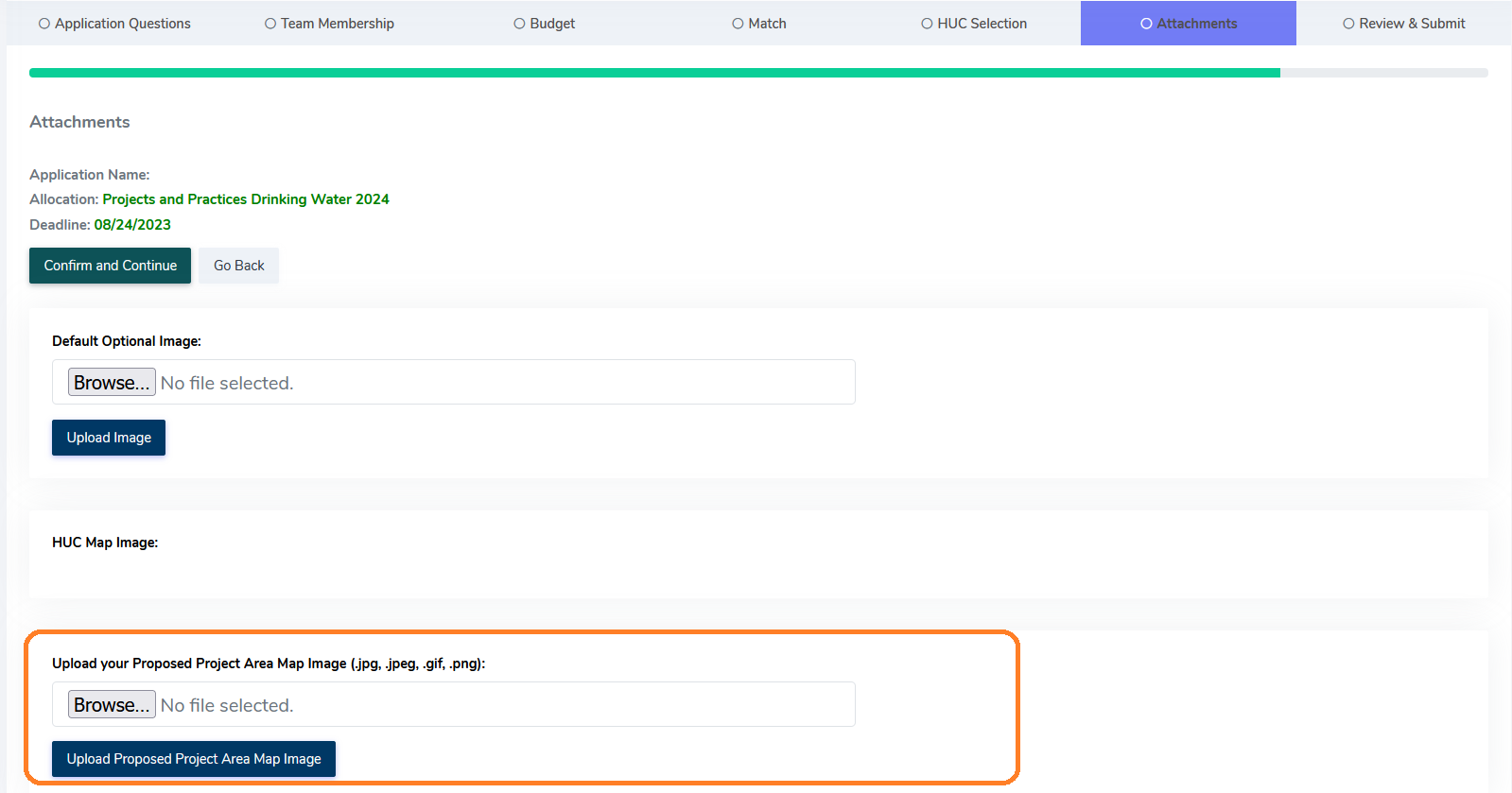Click the Attachments page heading
This screenshot has height=793, width=1512.
(x=79, y=122)
